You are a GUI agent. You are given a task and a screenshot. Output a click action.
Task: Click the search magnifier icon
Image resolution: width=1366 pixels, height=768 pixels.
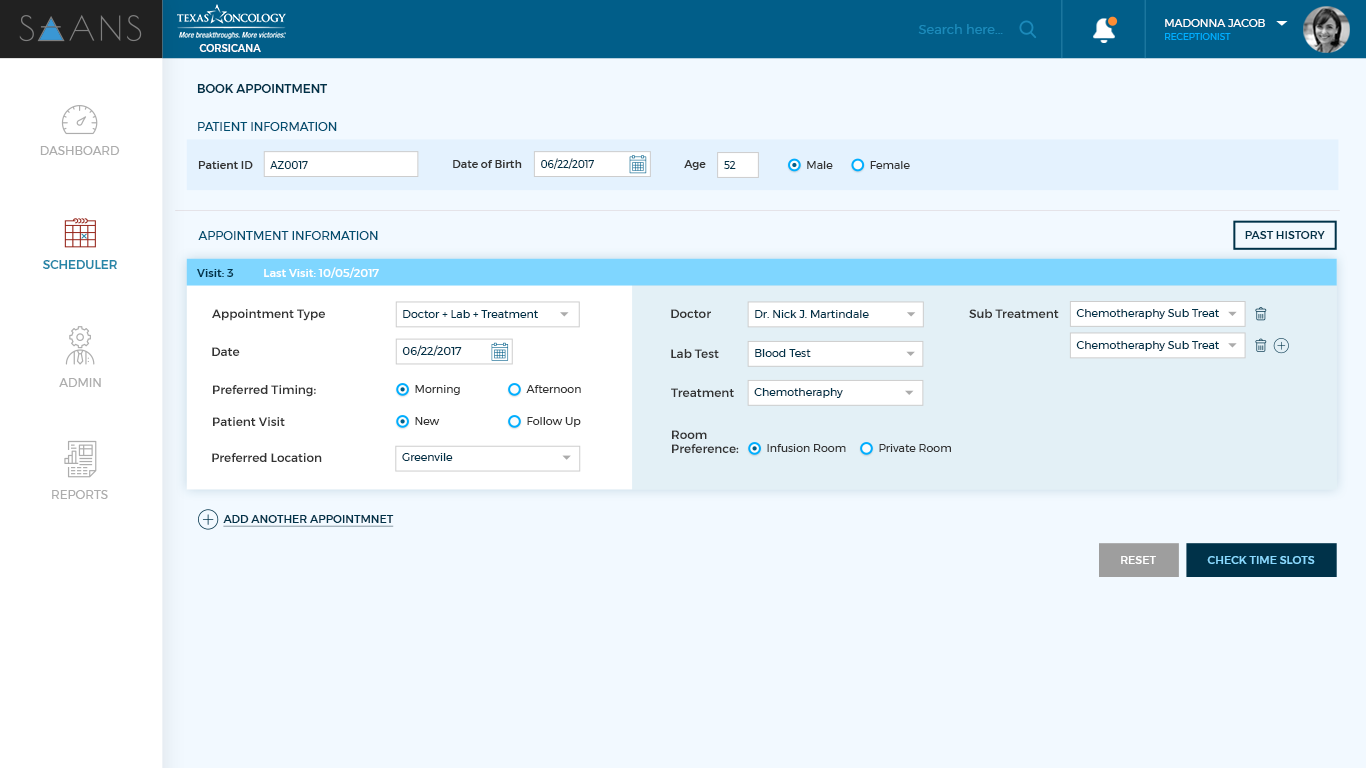click(x=1027, y=29)
